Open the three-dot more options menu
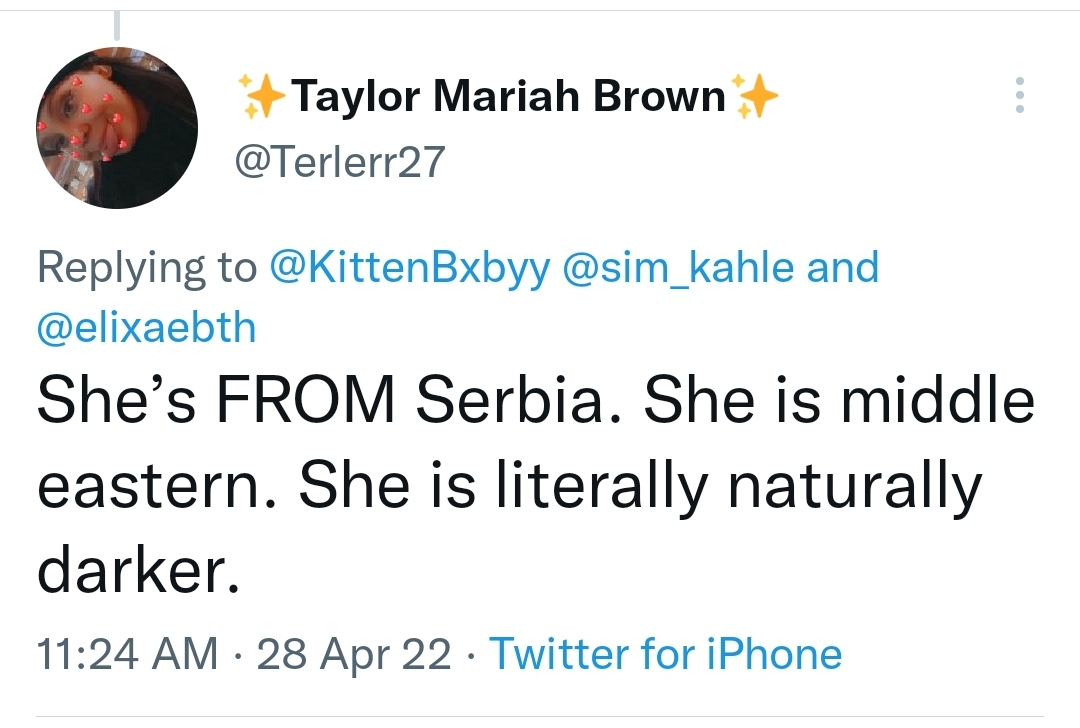The height and width of the screenshot is (728, 1080). [x=1019, y=95]
